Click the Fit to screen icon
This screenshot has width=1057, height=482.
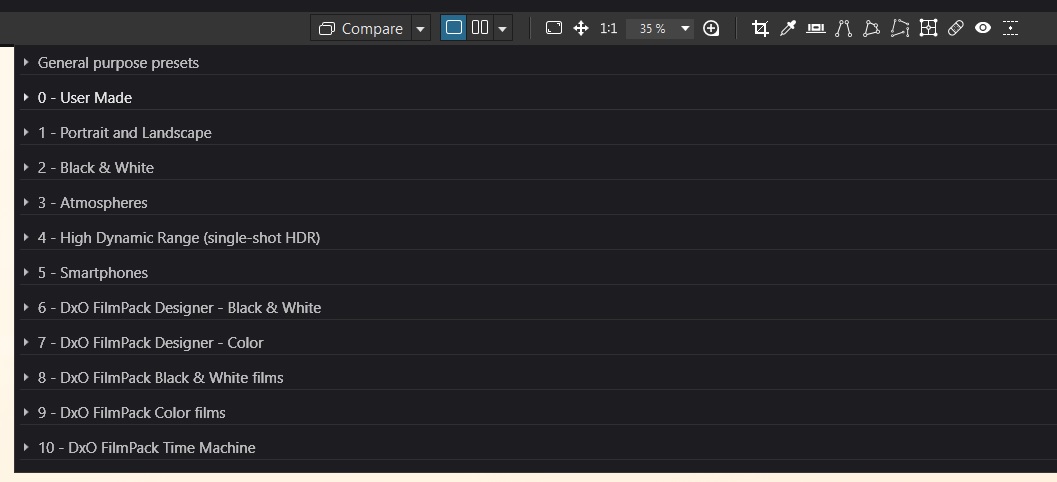pos(554,28)
